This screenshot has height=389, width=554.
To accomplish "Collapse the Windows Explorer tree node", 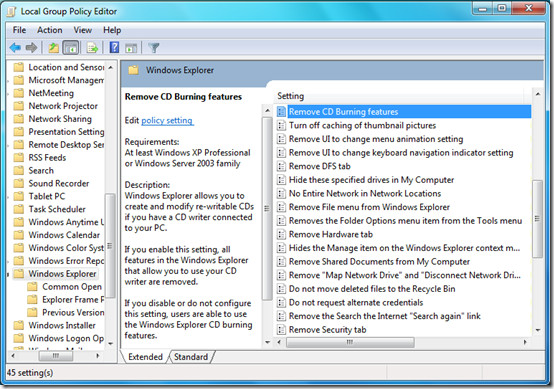I will pyautogui.click(x=8, y=274).
